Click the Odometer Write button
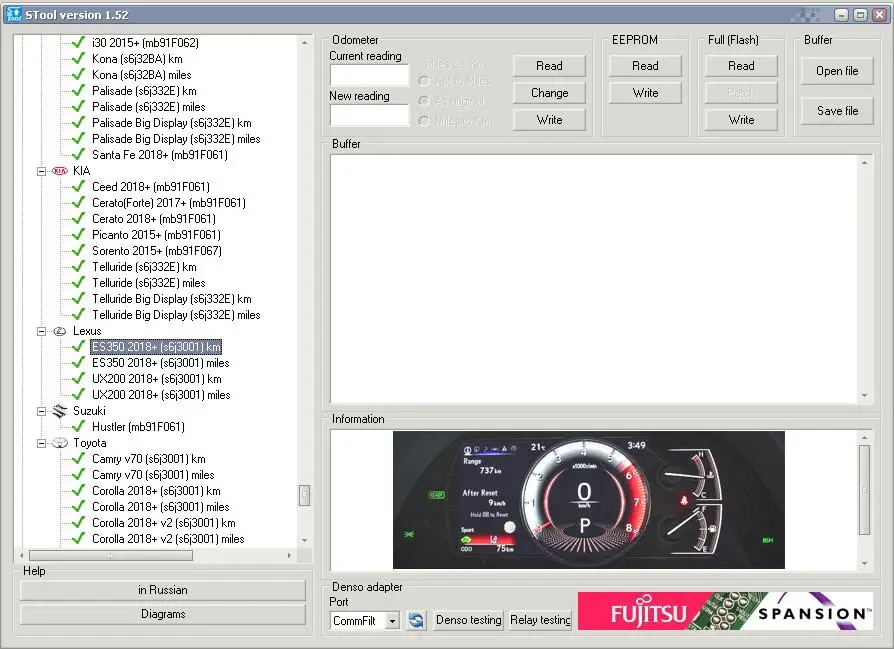Image resolution: width=894 pixels, height=649 pixels. [549, 120]
